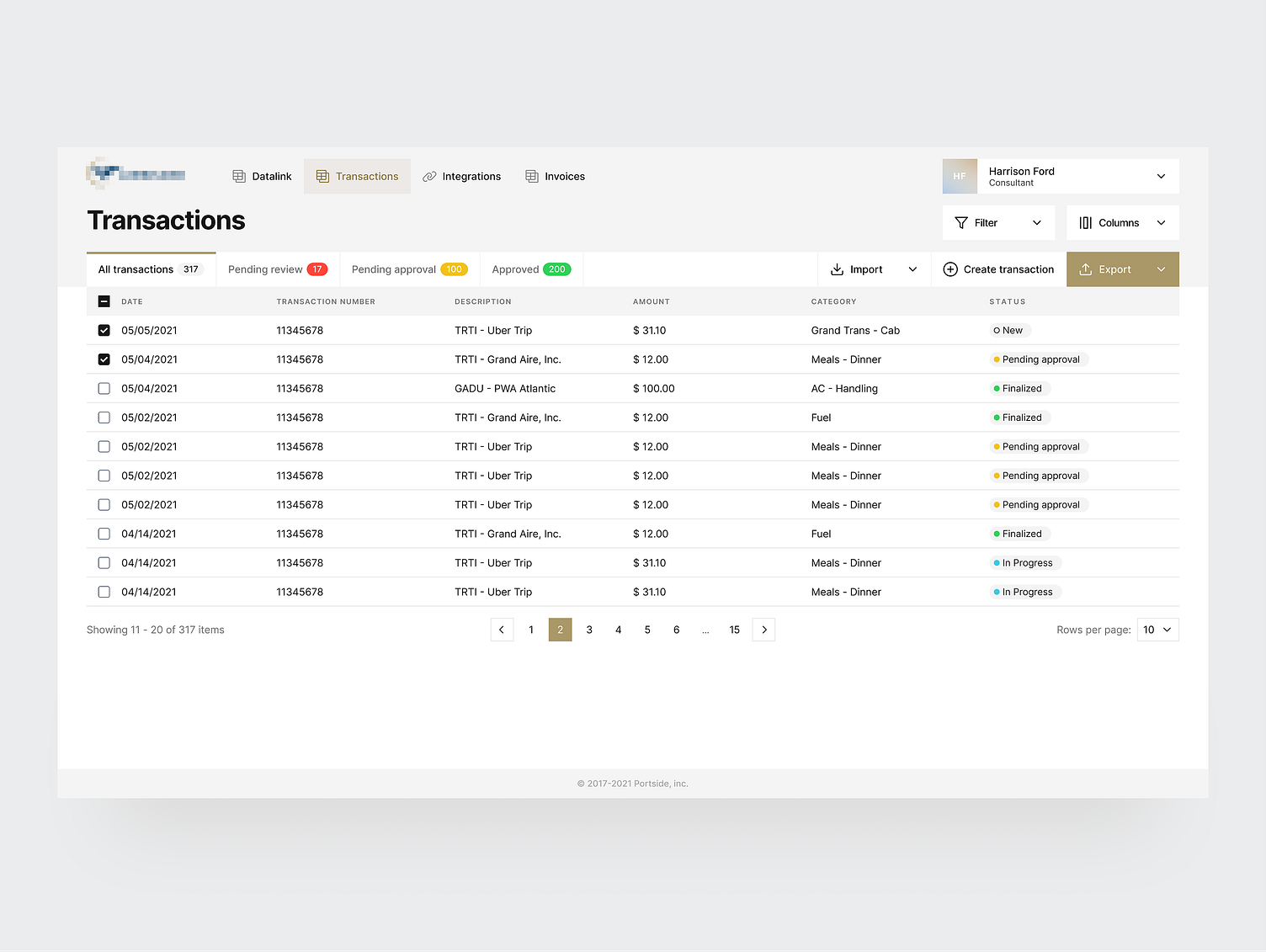Screen dimensions: 1266x952
Task: Open the Filter funnel icon
Action: [962, 222]
